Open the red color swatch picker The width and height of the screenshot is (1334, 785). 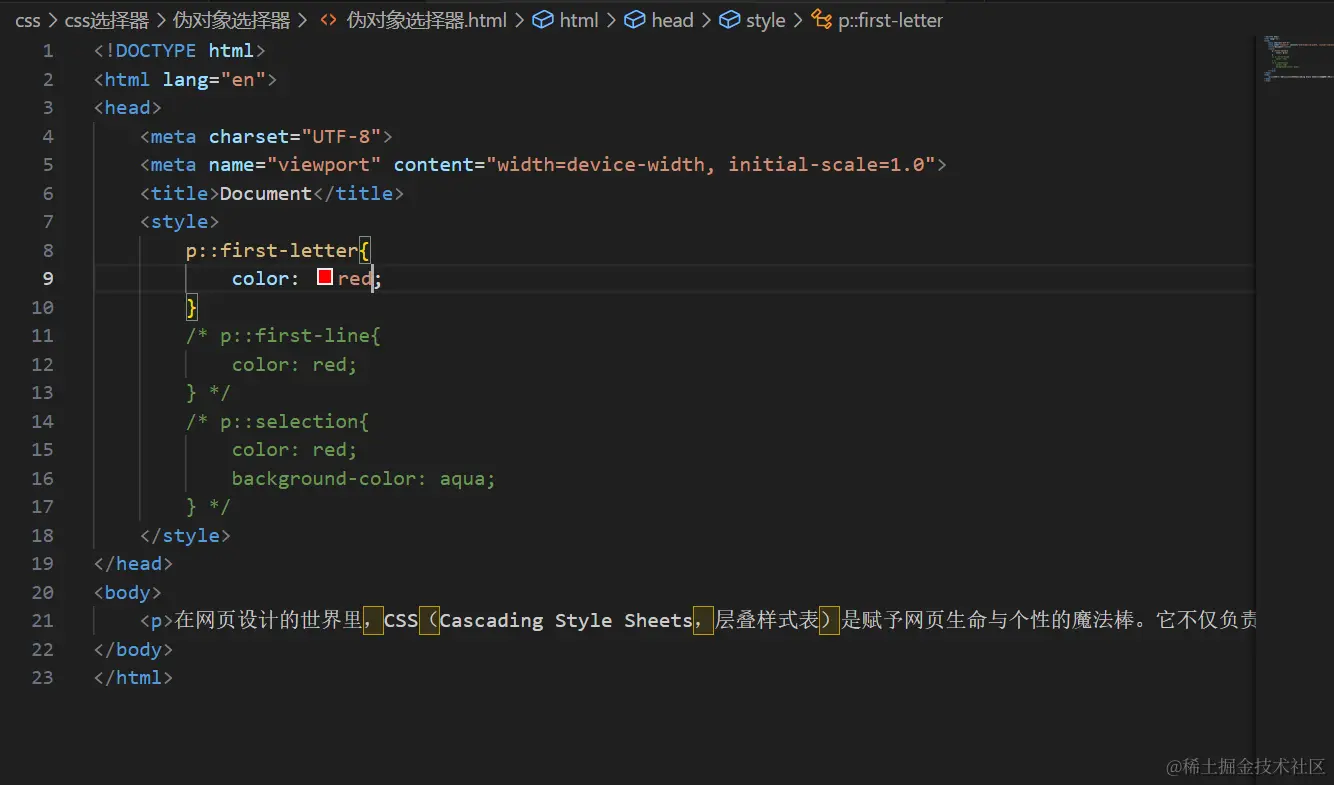click(x=325, y=278)
